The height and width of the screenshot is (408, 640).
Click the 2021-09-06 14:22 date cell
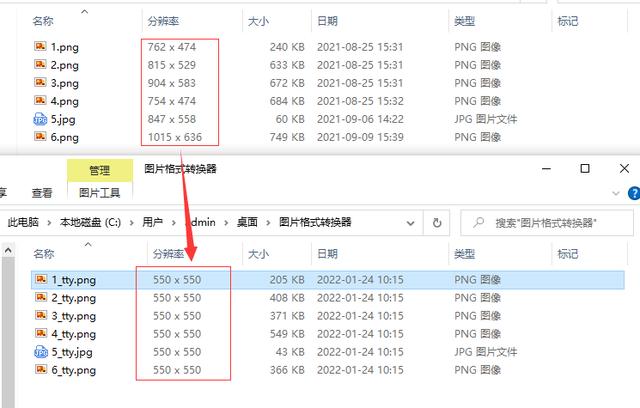click(360, 119)
